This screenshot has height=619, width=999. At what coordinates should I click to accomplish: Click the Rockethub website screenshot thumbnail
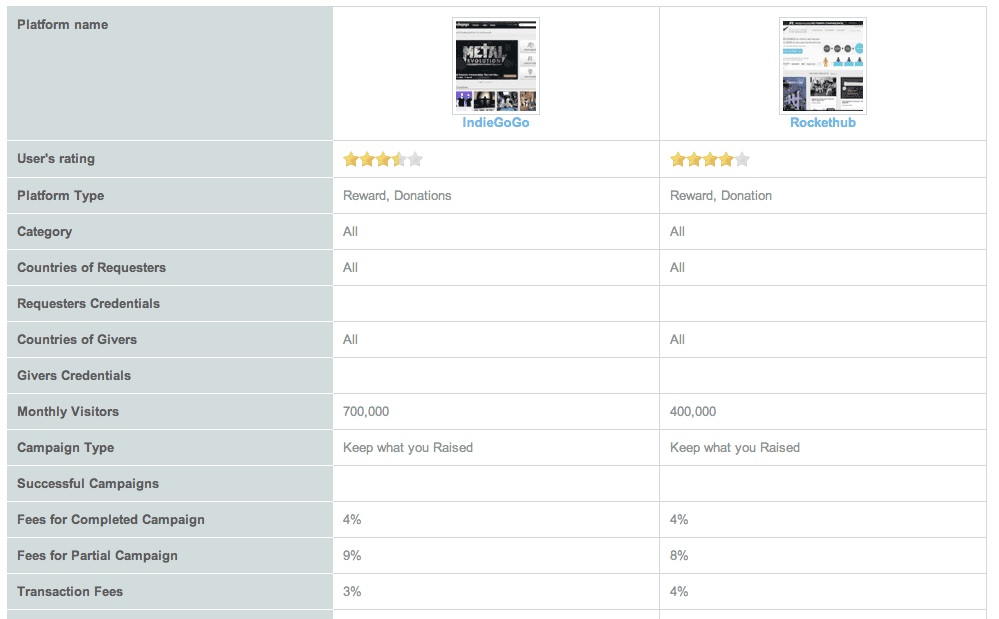[x=823, y=65]
